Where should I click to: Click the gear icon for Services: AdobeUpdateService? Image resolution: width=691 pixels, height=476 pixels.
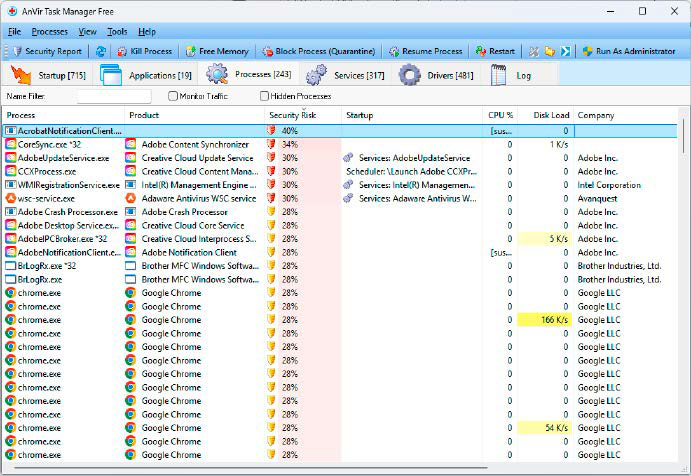(x=349, y=157)
